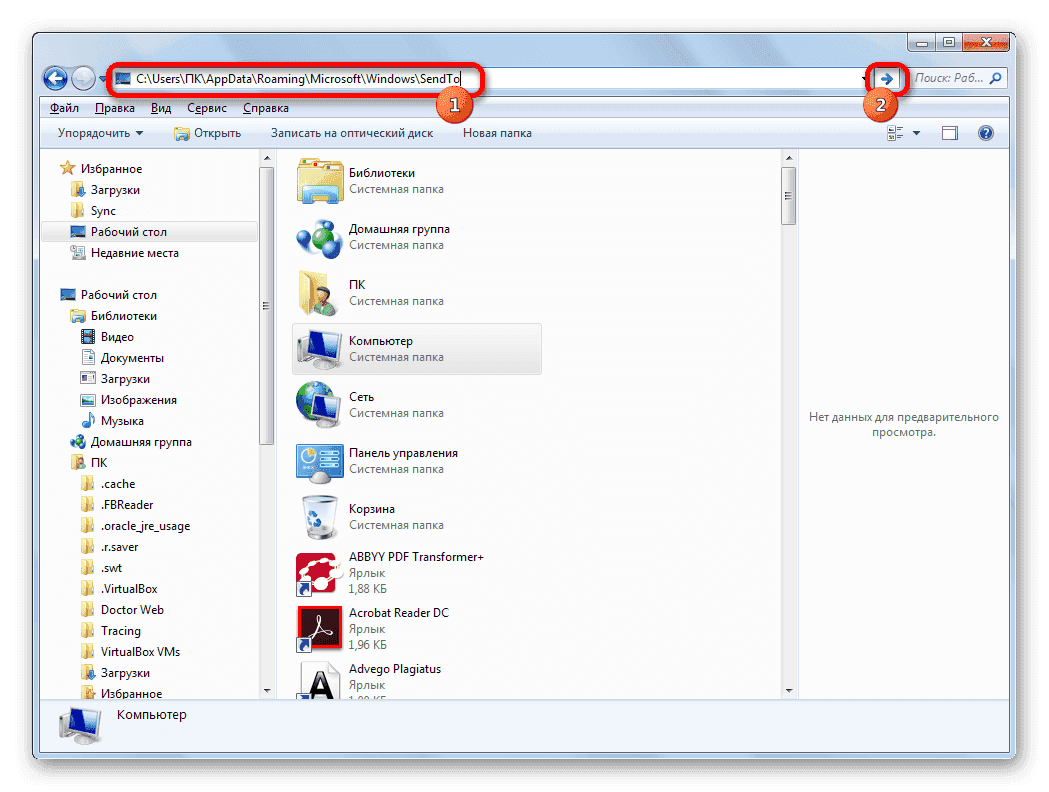1049x792 pixels.
Task: Open the Вид menu
Action: [161, 108]
